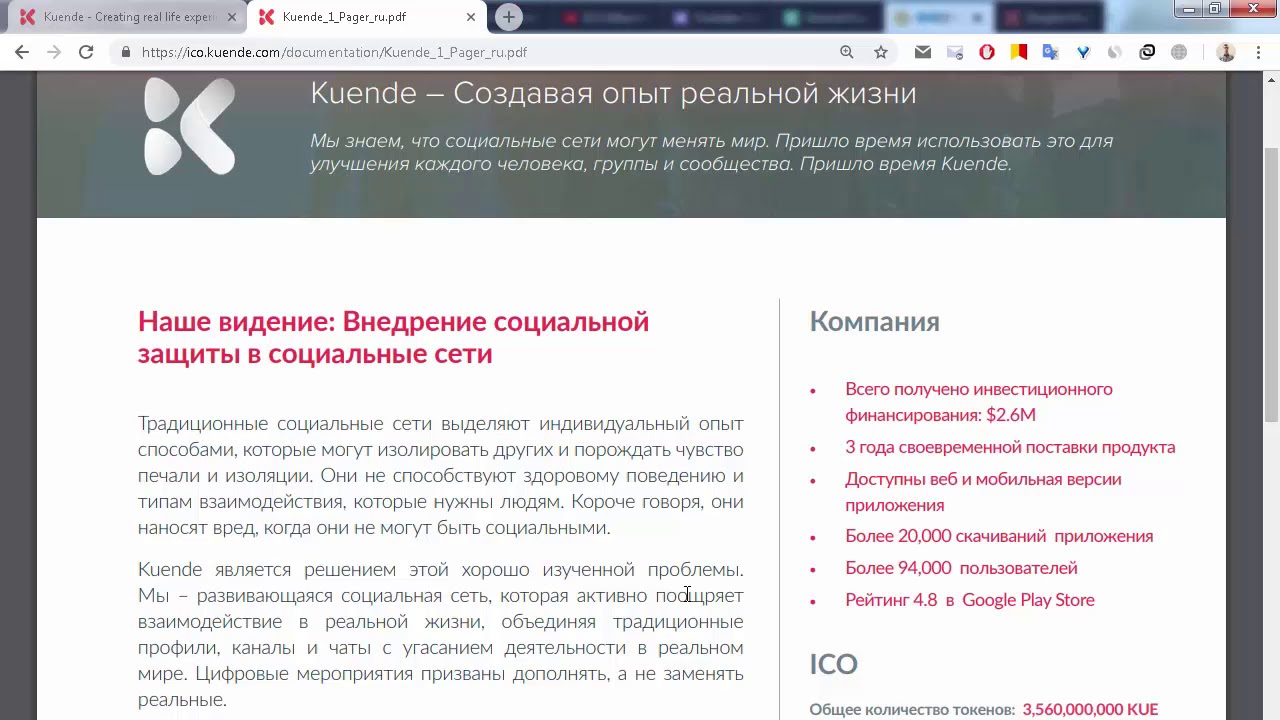The height and width of the screenshot is (720, 1280).
Task: Open the dark envelope mail extension
Action: pyautogui.click(x=923, y=52)
